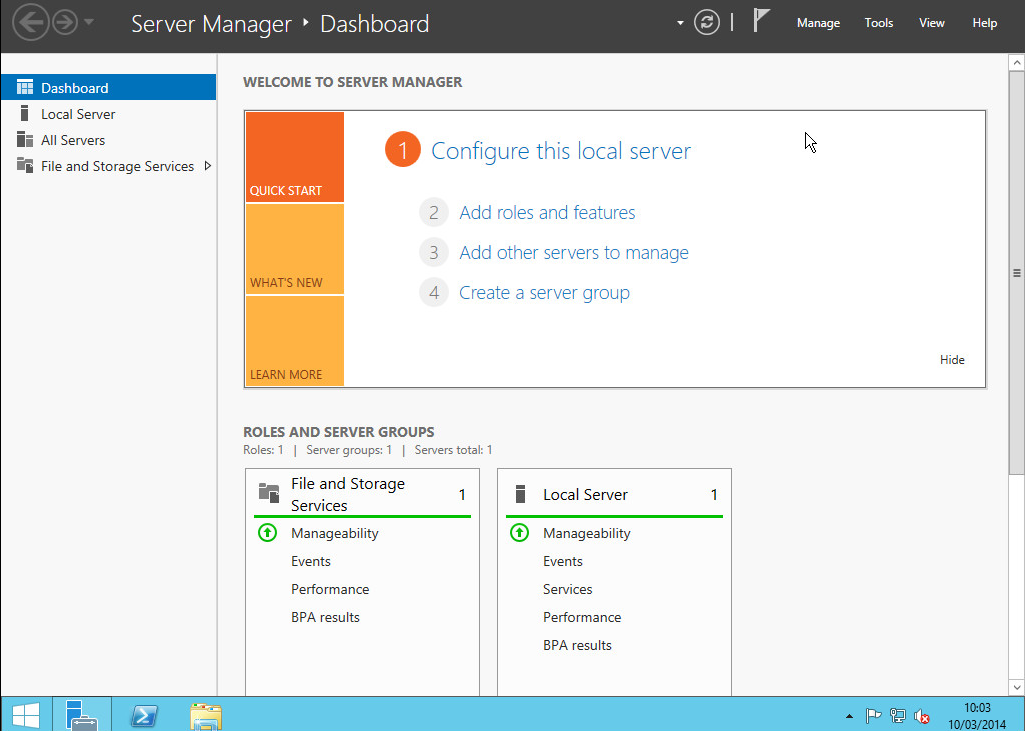Click the Dashboard grid icon
The height and width of the screenshot is (731, 1025).
click(25, 88)
